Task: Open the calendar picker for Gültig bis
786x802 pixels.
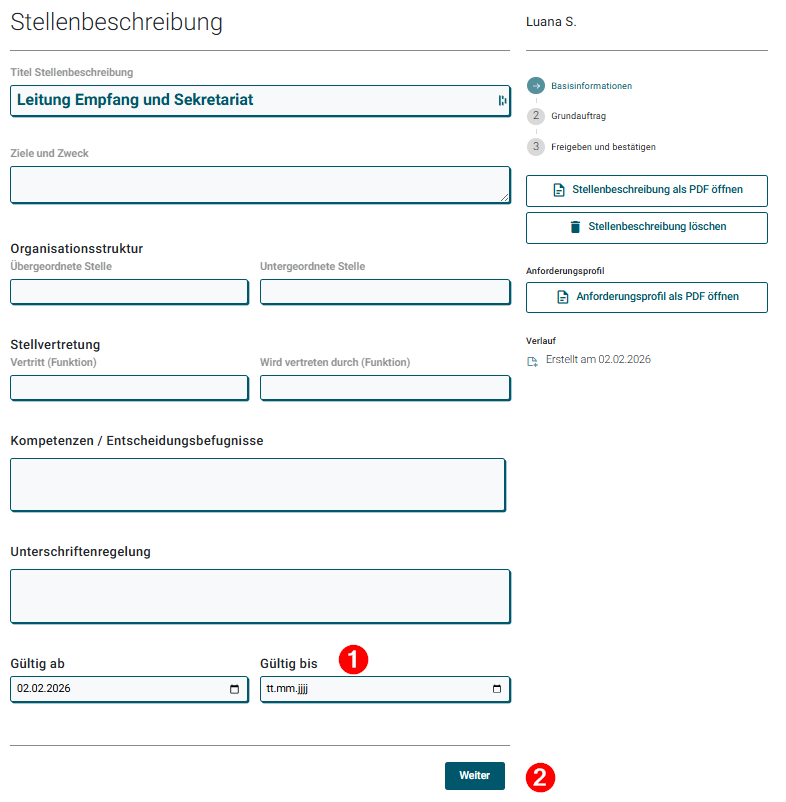Action: tap(495, 689)
